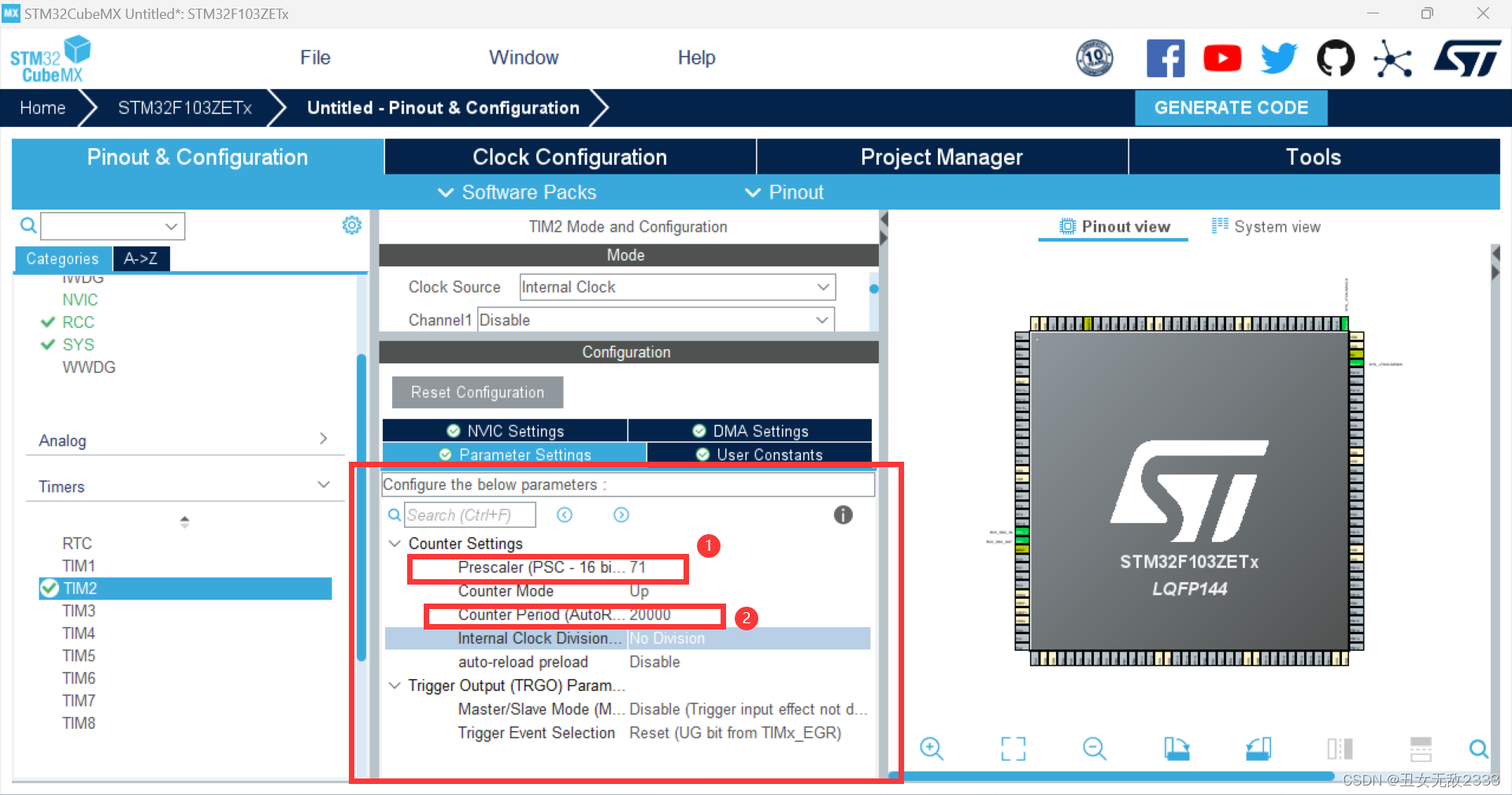Collapse Trigger Output (TRGO) parameters group

pos(395,685)
